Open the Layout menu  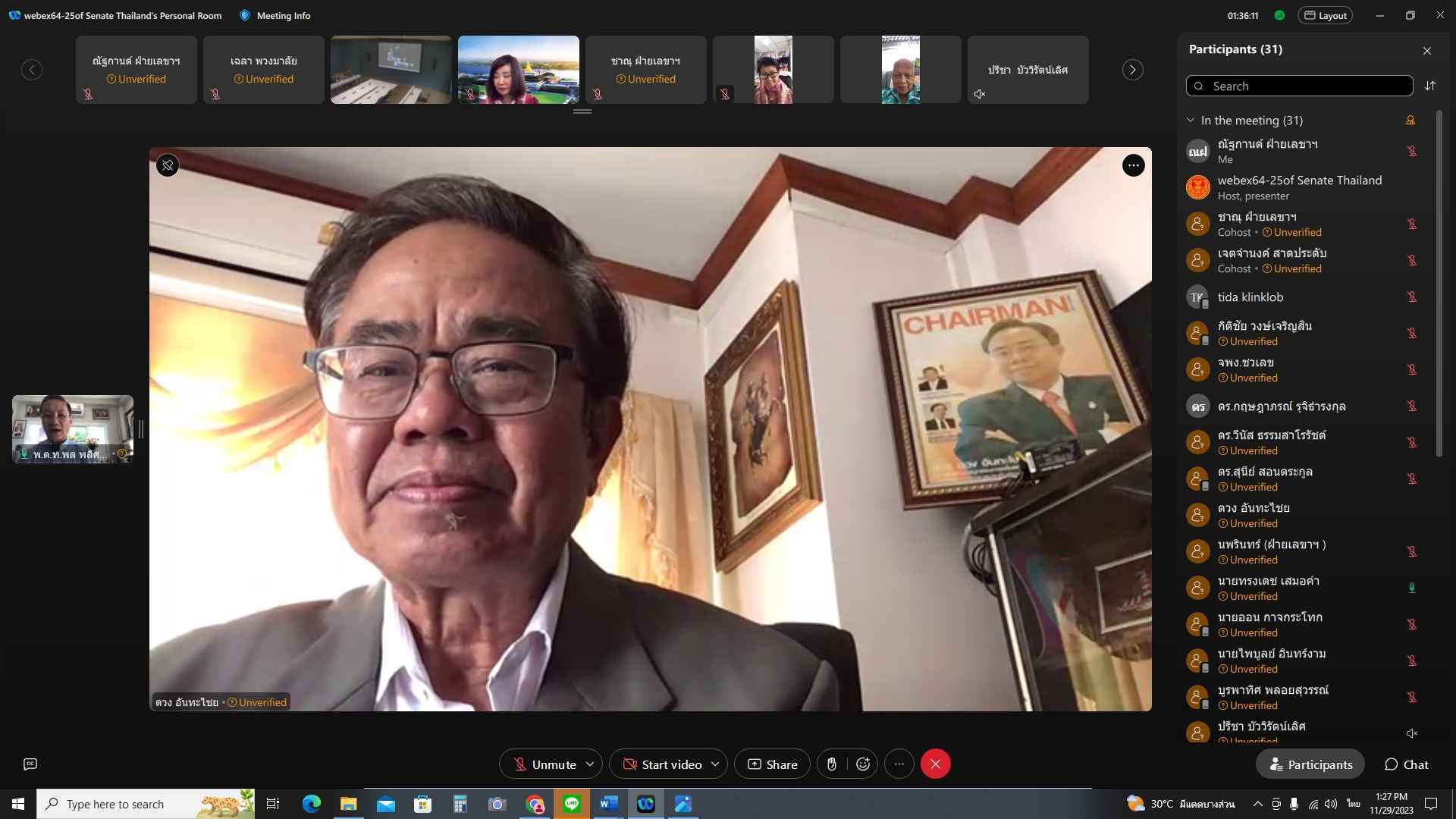(x=1325, y=15)
